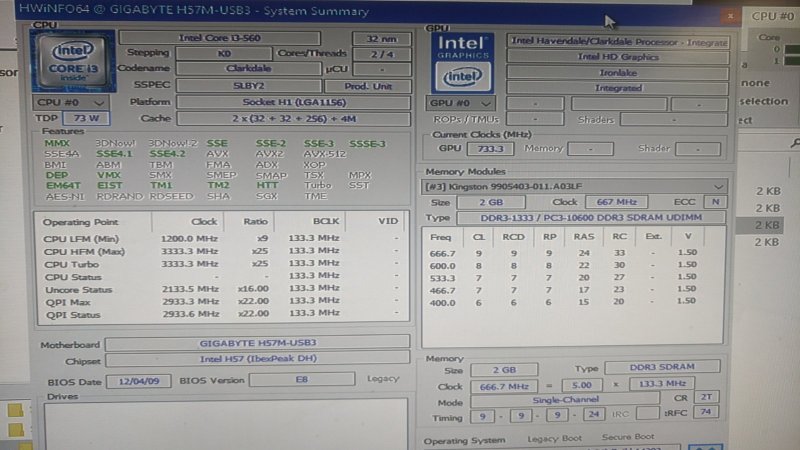Click the Socket H1 (LGA1156) platform field

pyautogui.click(x=293, y=102)
